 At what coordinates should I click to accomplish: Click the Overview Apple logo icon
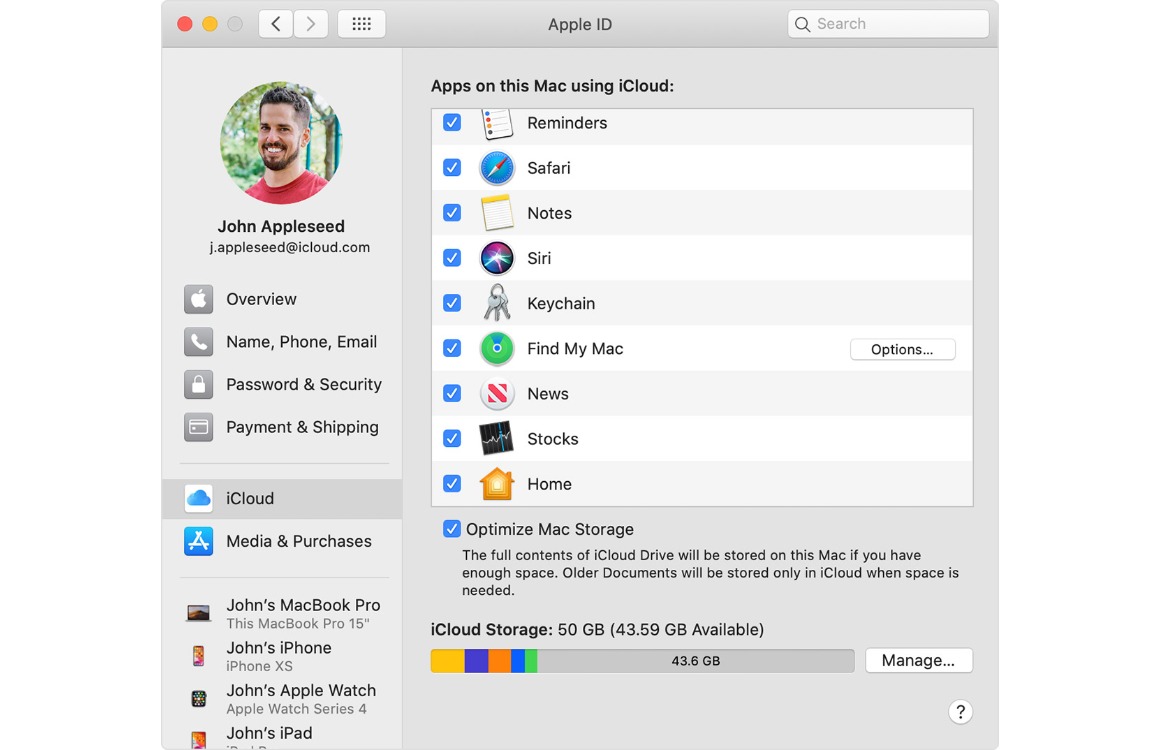pos(198,299)
